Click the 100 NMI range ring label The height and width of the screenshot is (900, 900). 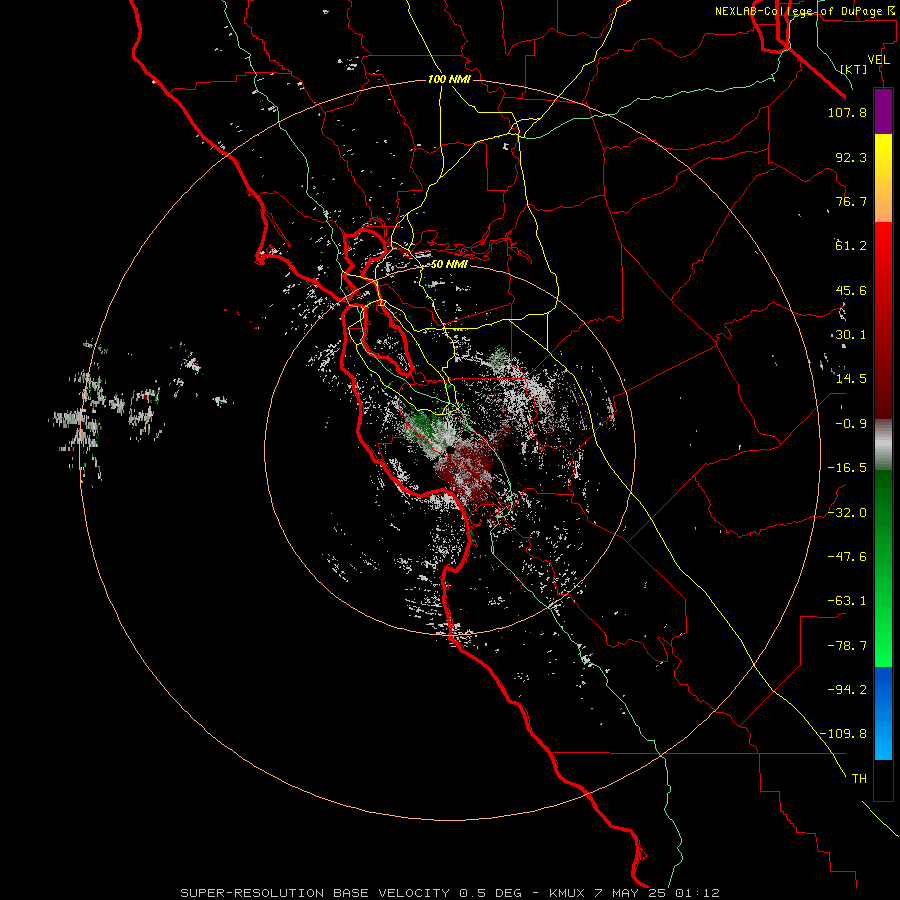(x=449, y=79)
